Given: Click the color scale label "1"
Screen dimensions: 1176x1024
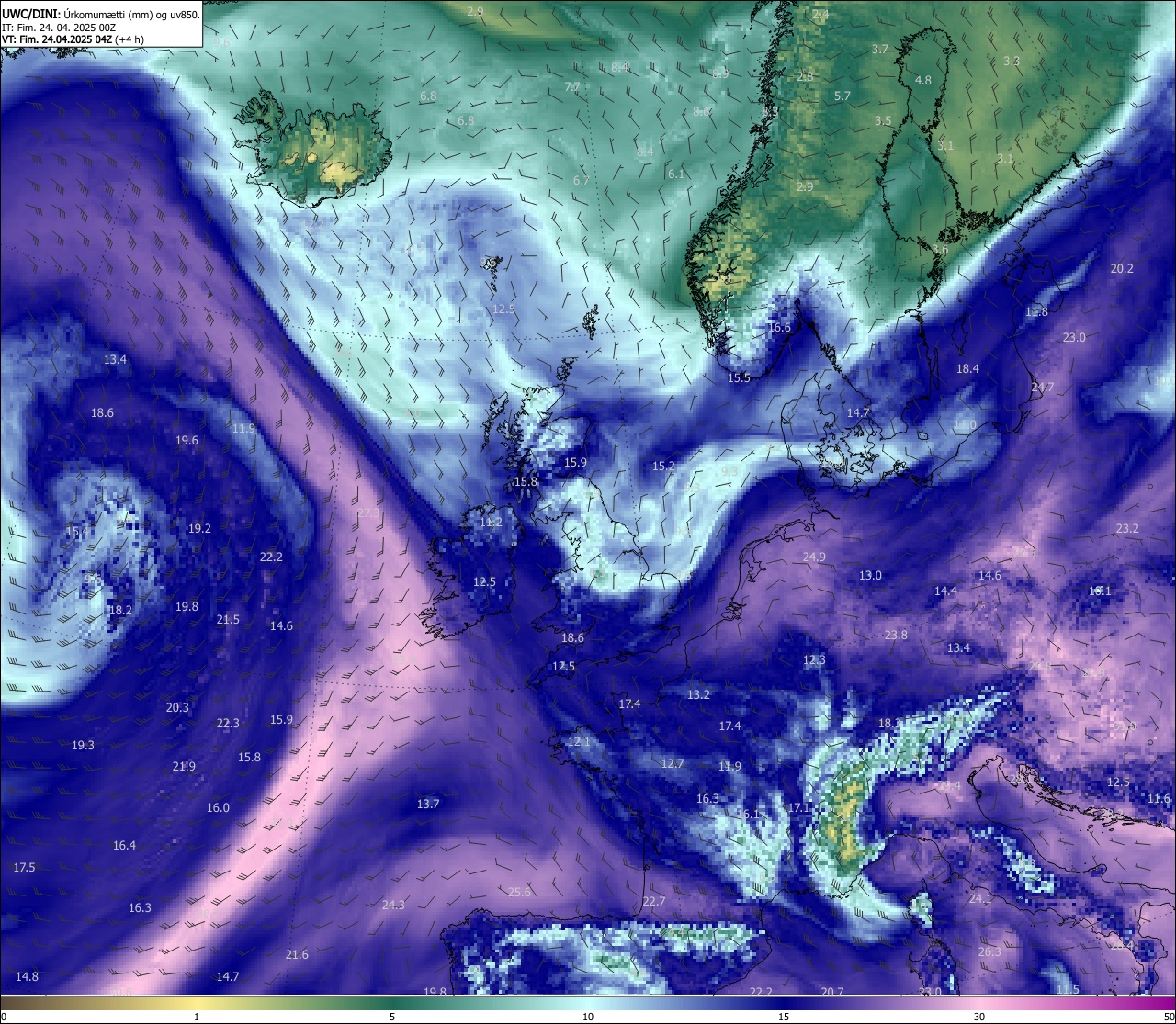Looking at the screenshot, I should click(x=197, y=1017).
